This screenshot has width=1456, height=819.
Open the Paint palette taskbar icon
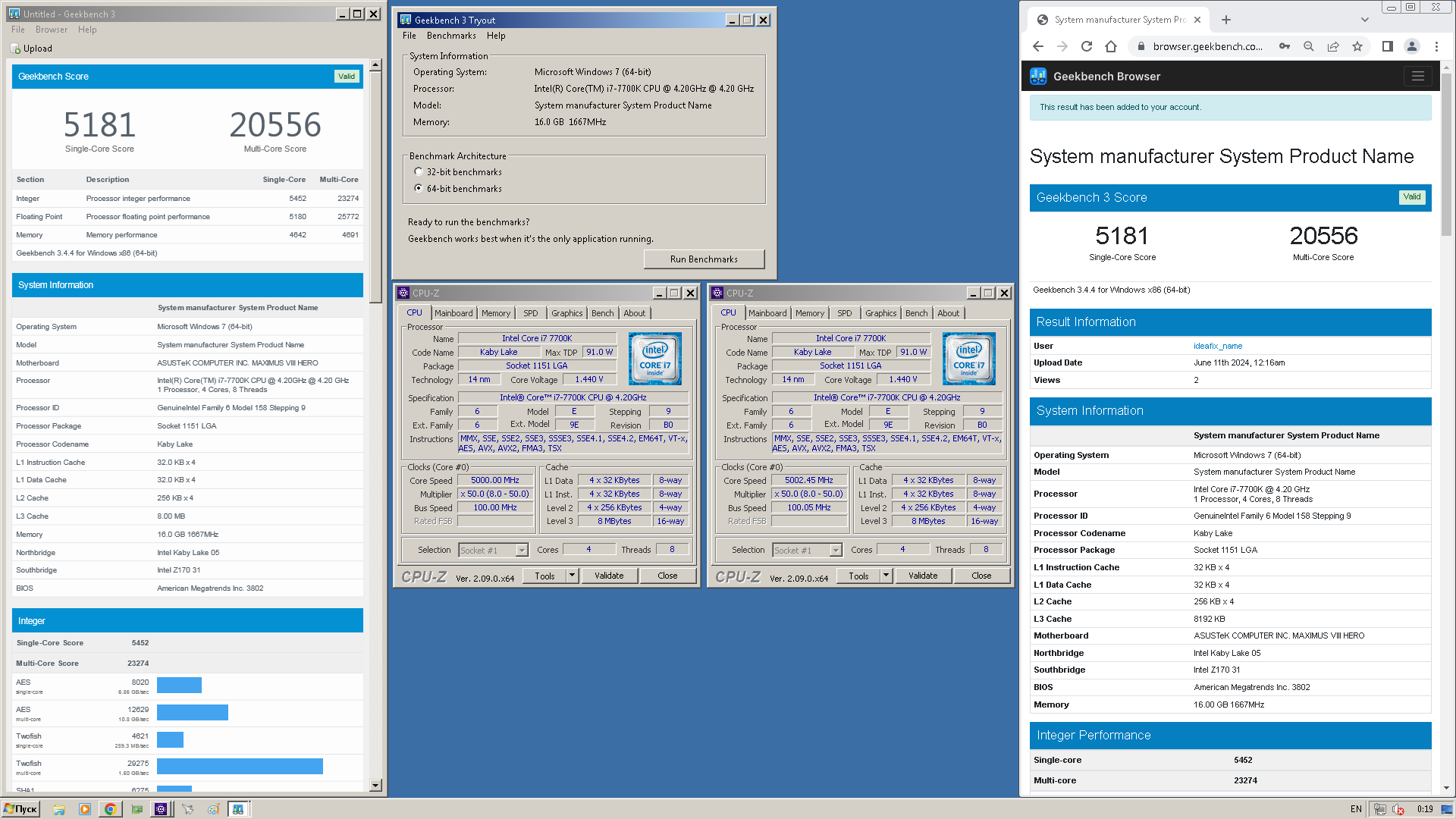214,809
